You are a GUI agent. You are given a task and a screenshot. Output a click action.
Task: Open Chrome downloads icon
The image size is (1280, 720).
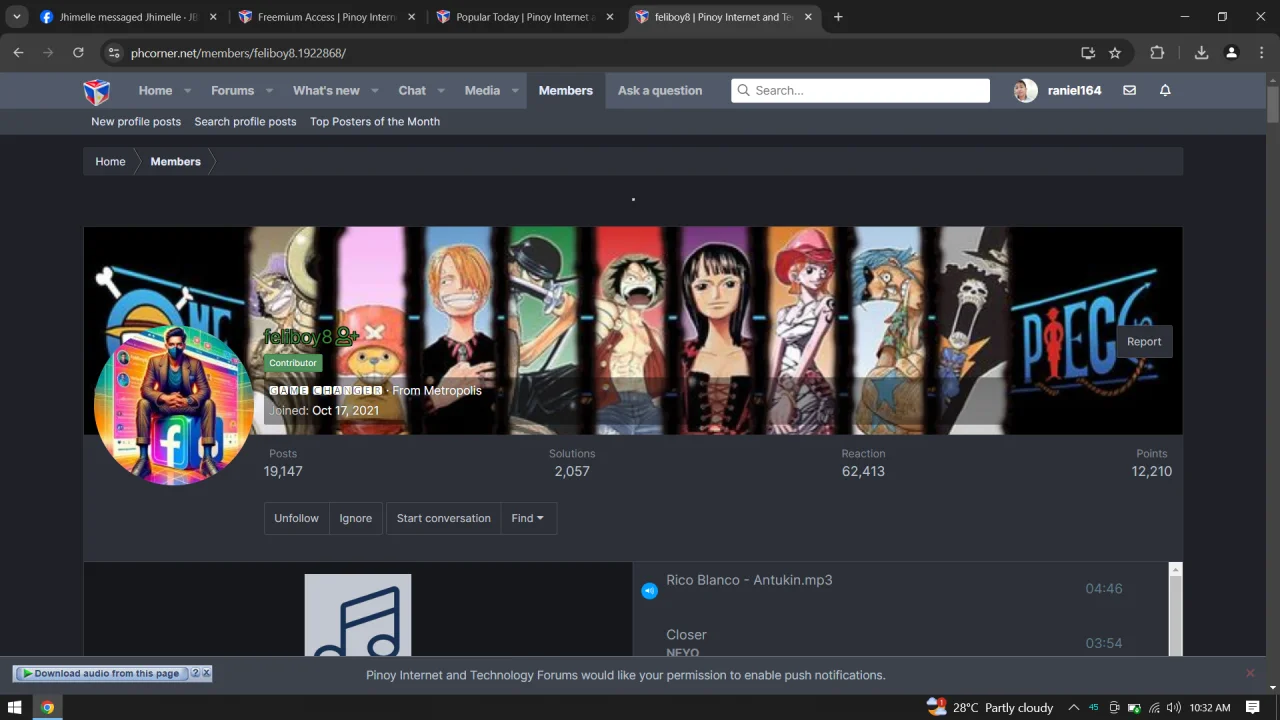tap(1201, 53)
